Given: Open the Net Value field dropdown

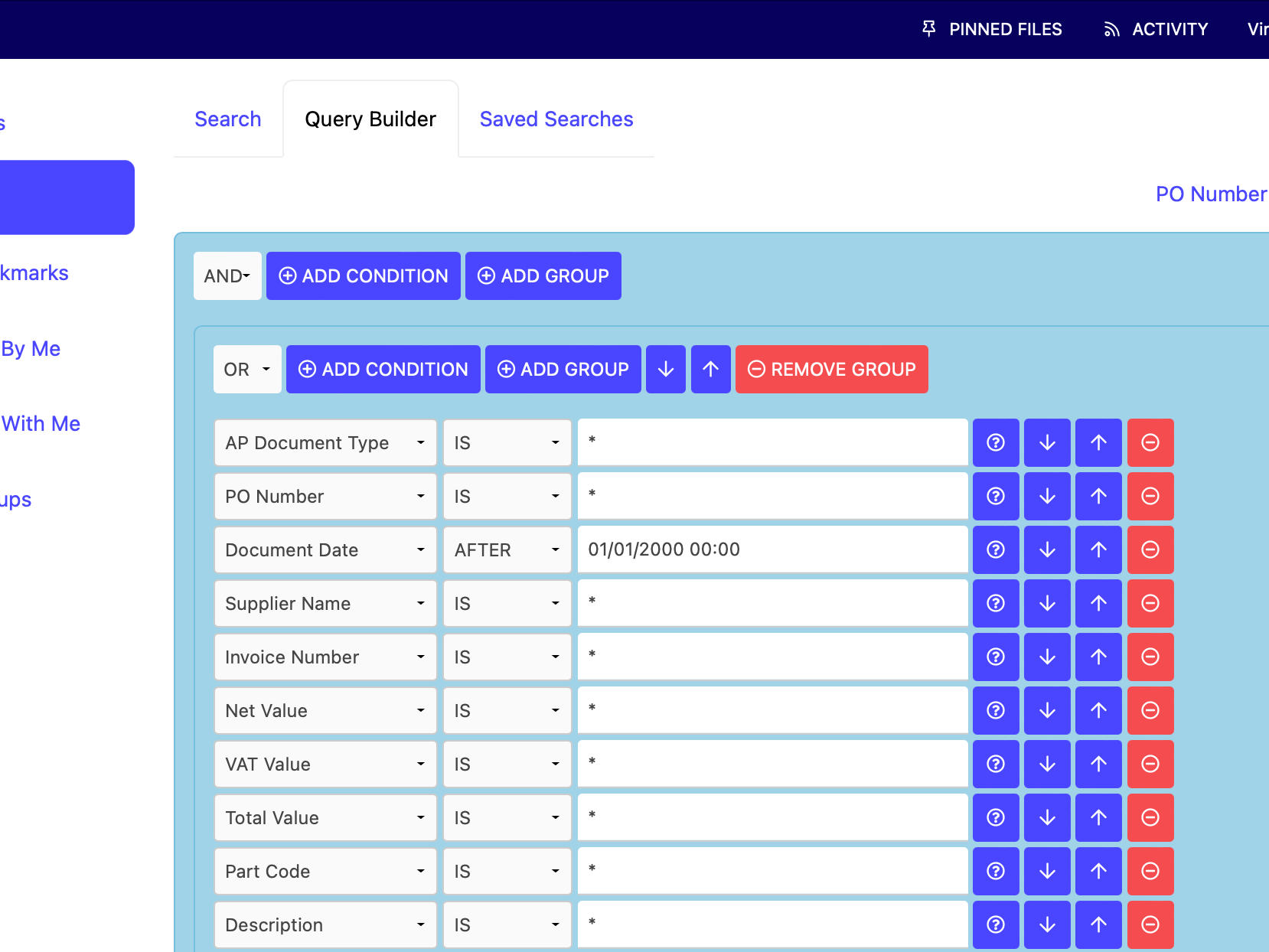Looking at the screenshot, I should point(325,710).
